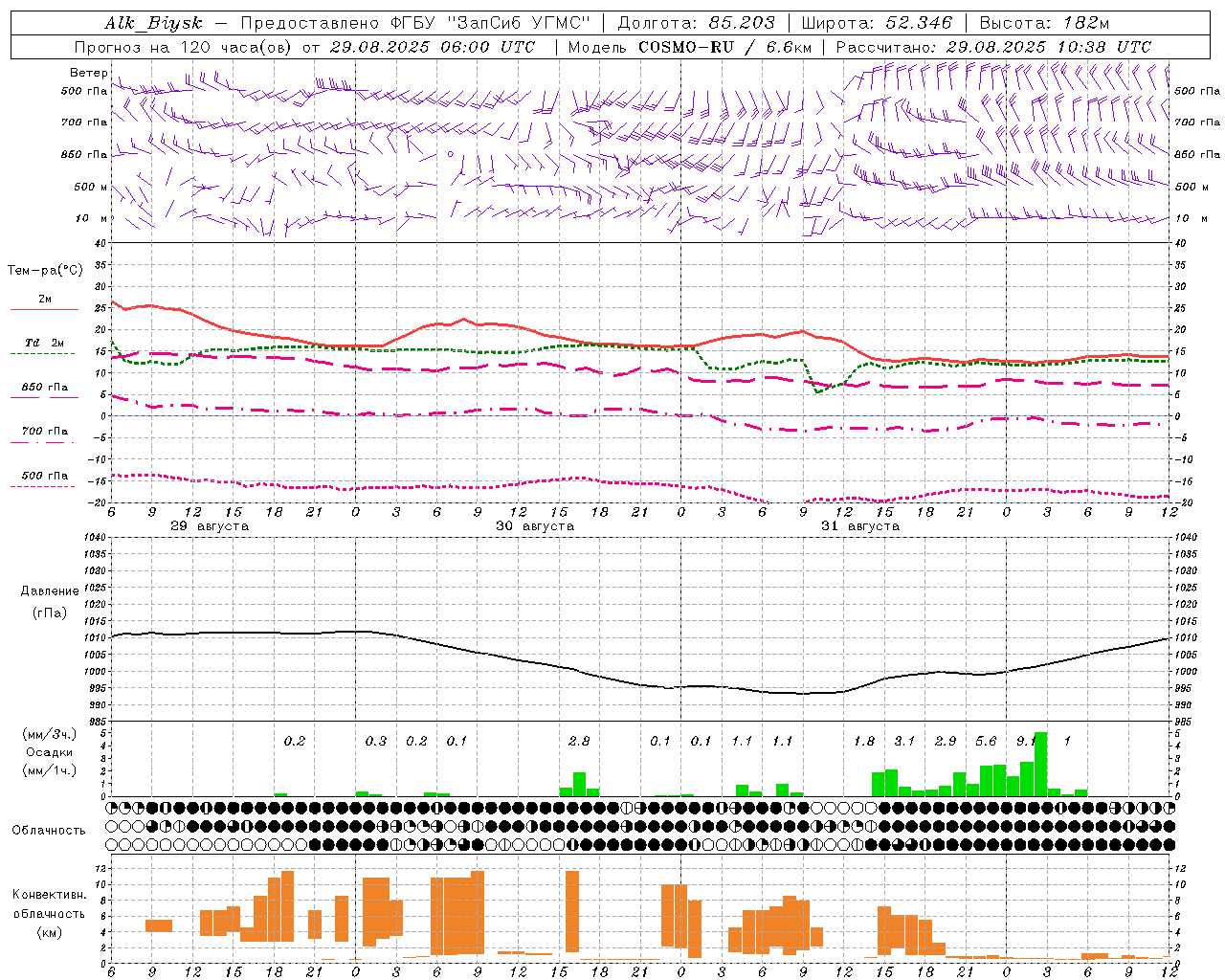Click 'Прогноз на 120 часа(ов)' forecast text
Image resolution: width=1225 pixels, height=980 pixels.
[185, 47]
